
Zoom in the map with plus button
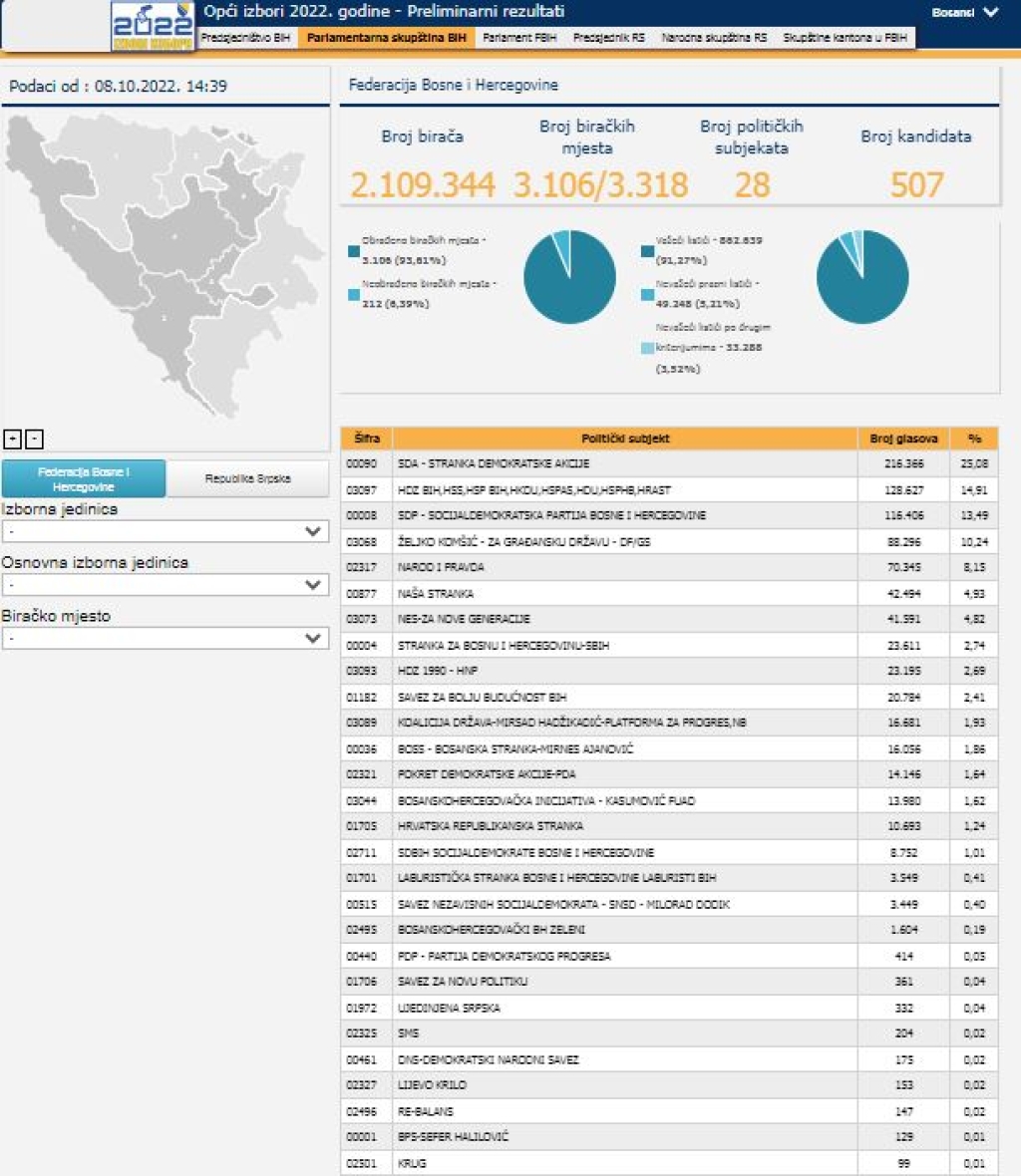pyautogui.click(x=13, y=439)
